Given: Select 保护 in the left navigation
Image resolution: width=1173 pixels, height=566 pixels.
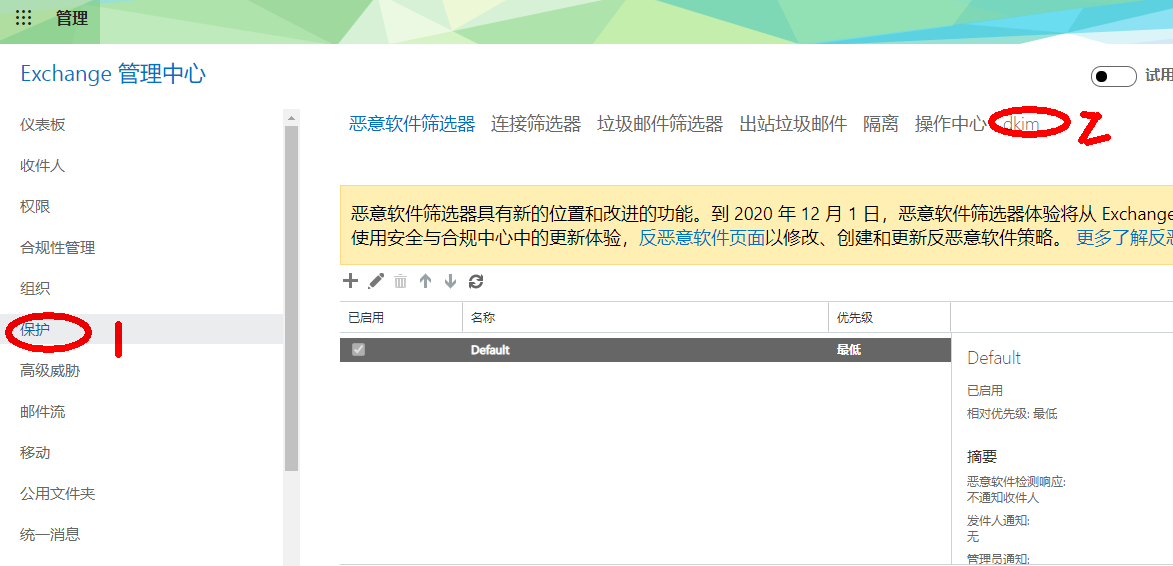Looking at the screenshot, I should pyautogui.click(x=35, y=329).
